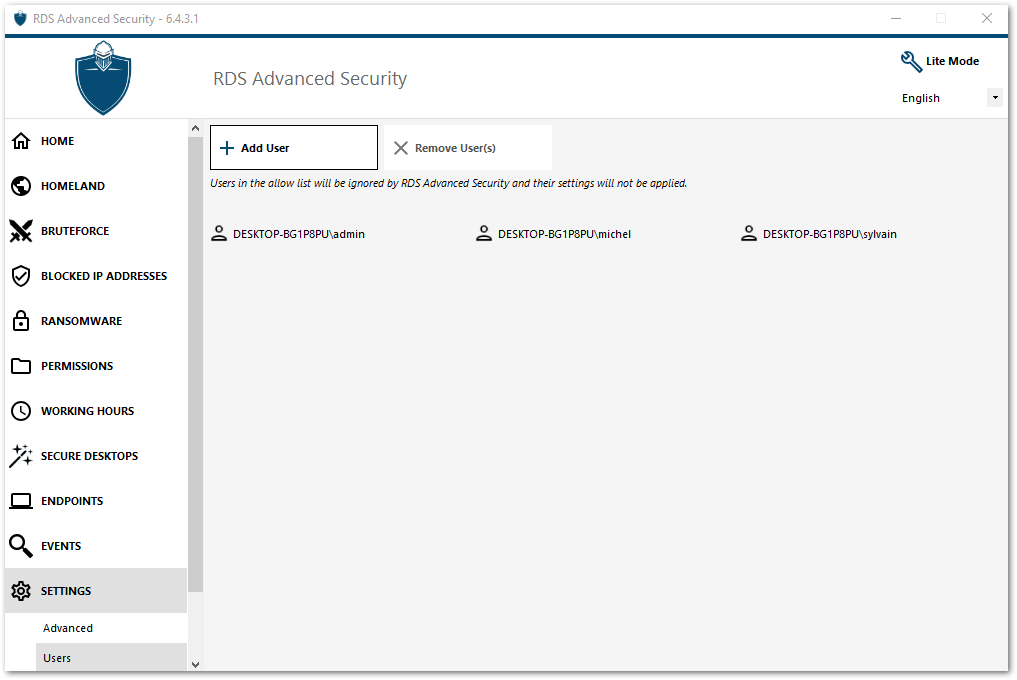Click the title bar shield app icon

(20, 19)
